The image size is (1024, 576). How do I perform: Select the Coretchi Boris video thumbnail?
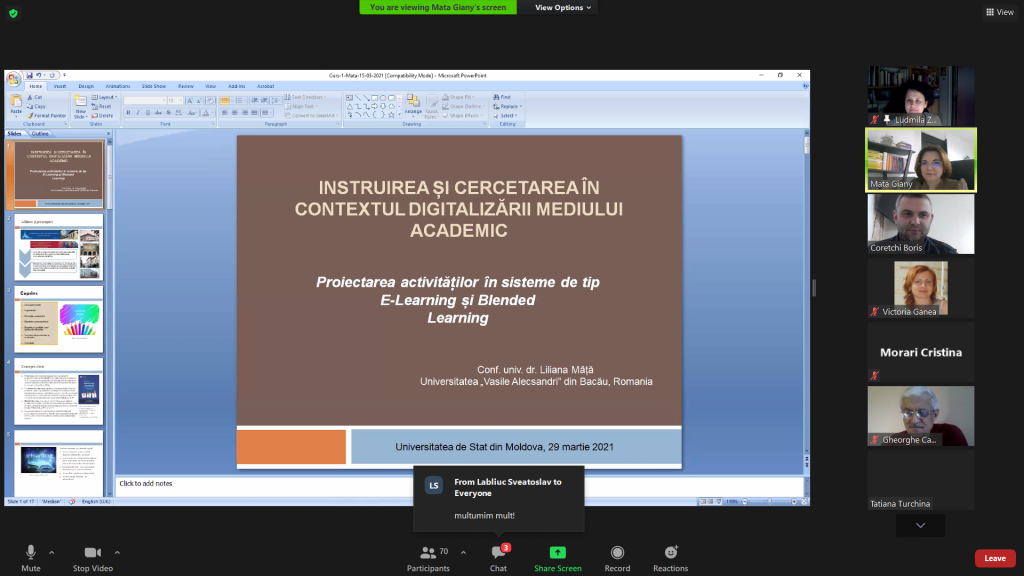coord(920,224)
